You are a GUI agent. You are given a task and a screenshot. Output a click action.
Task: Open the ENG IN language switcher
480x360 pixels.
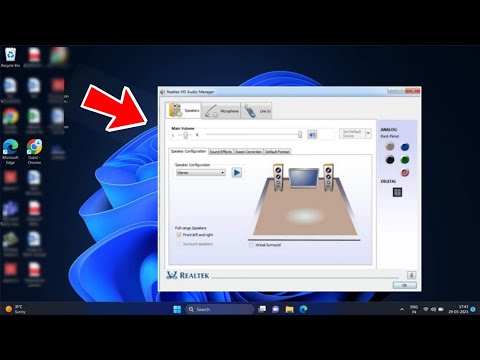coord(414,309)
